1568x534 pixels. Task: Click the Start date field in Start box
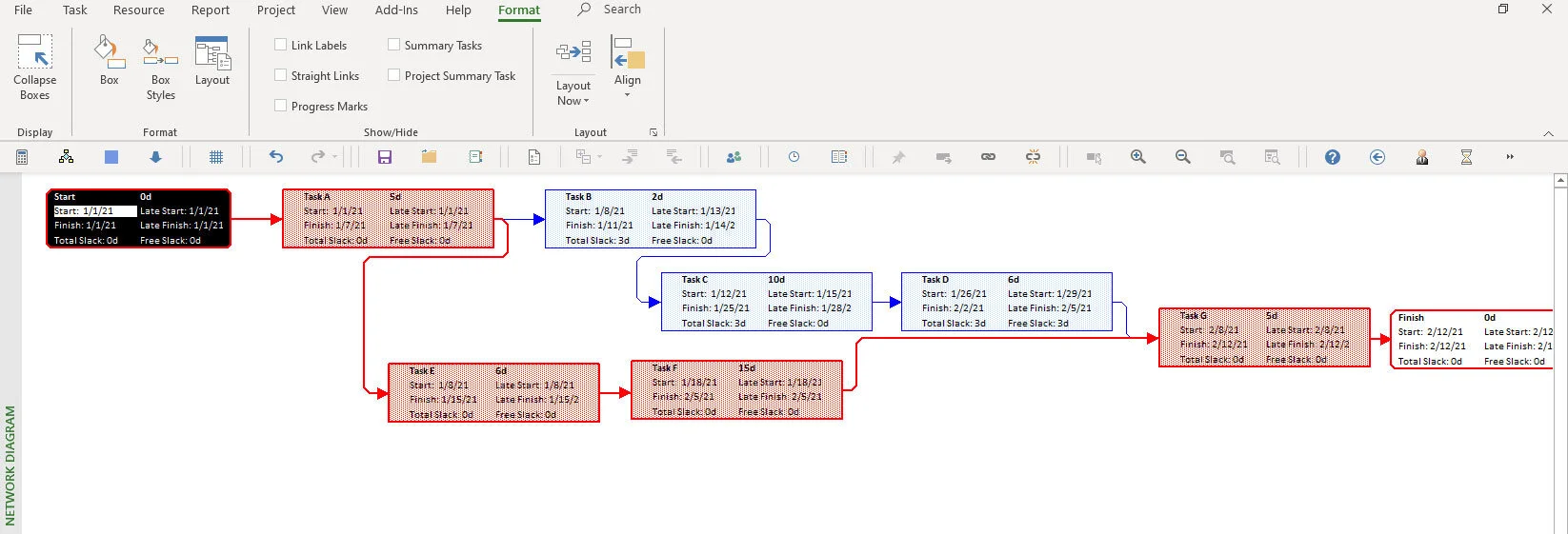(94, 211)
